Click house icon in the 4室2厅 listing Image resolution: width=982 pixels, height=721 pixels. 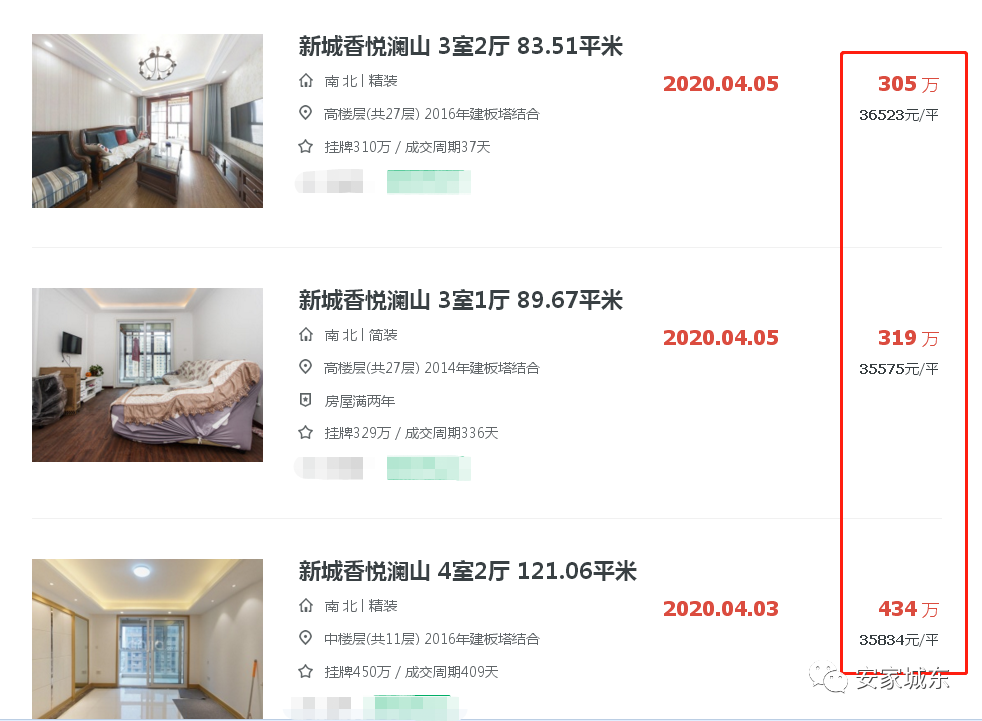point(306,606)
